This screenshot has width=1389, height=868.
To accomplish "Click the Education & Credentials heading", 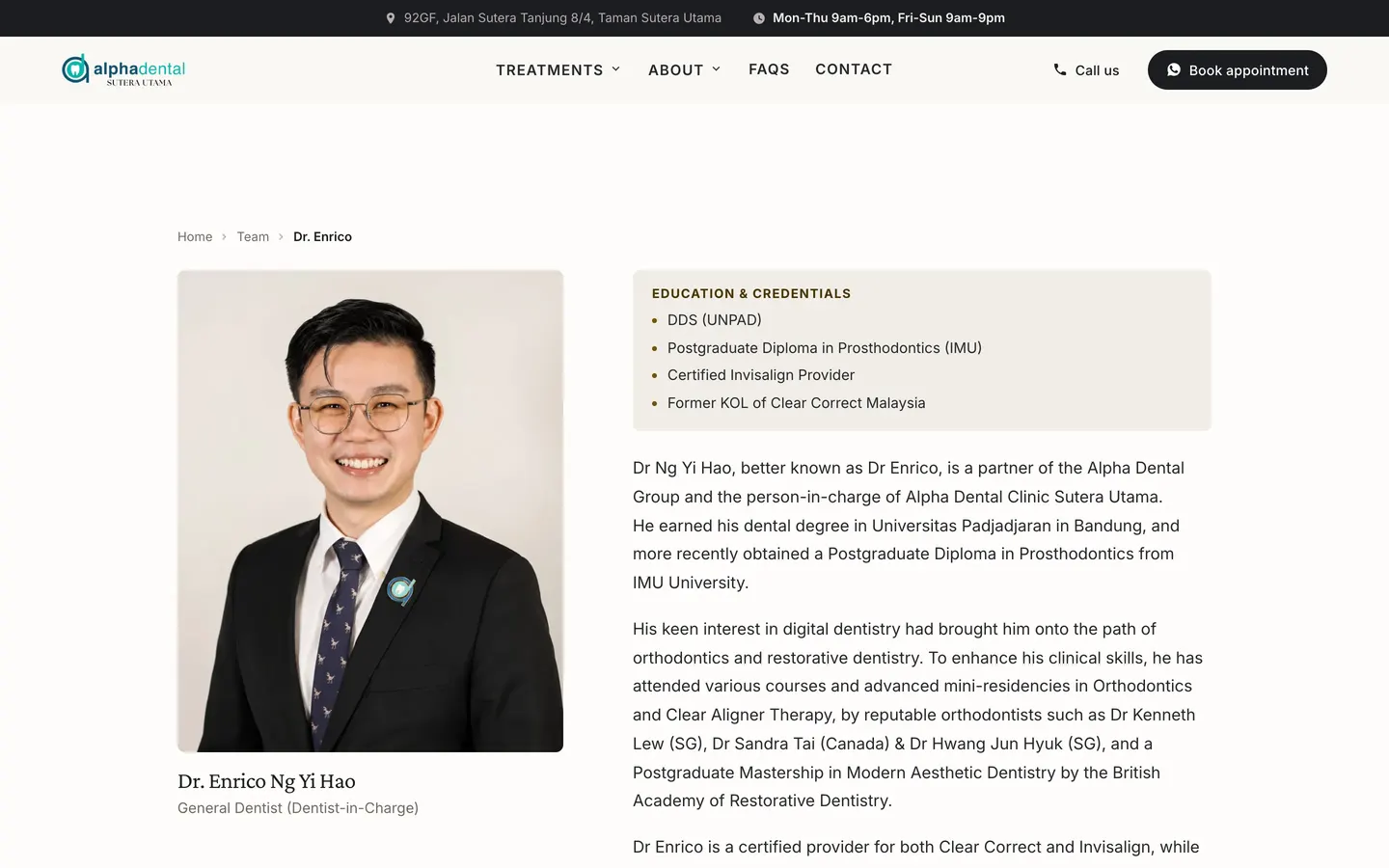I will point(751,294).
